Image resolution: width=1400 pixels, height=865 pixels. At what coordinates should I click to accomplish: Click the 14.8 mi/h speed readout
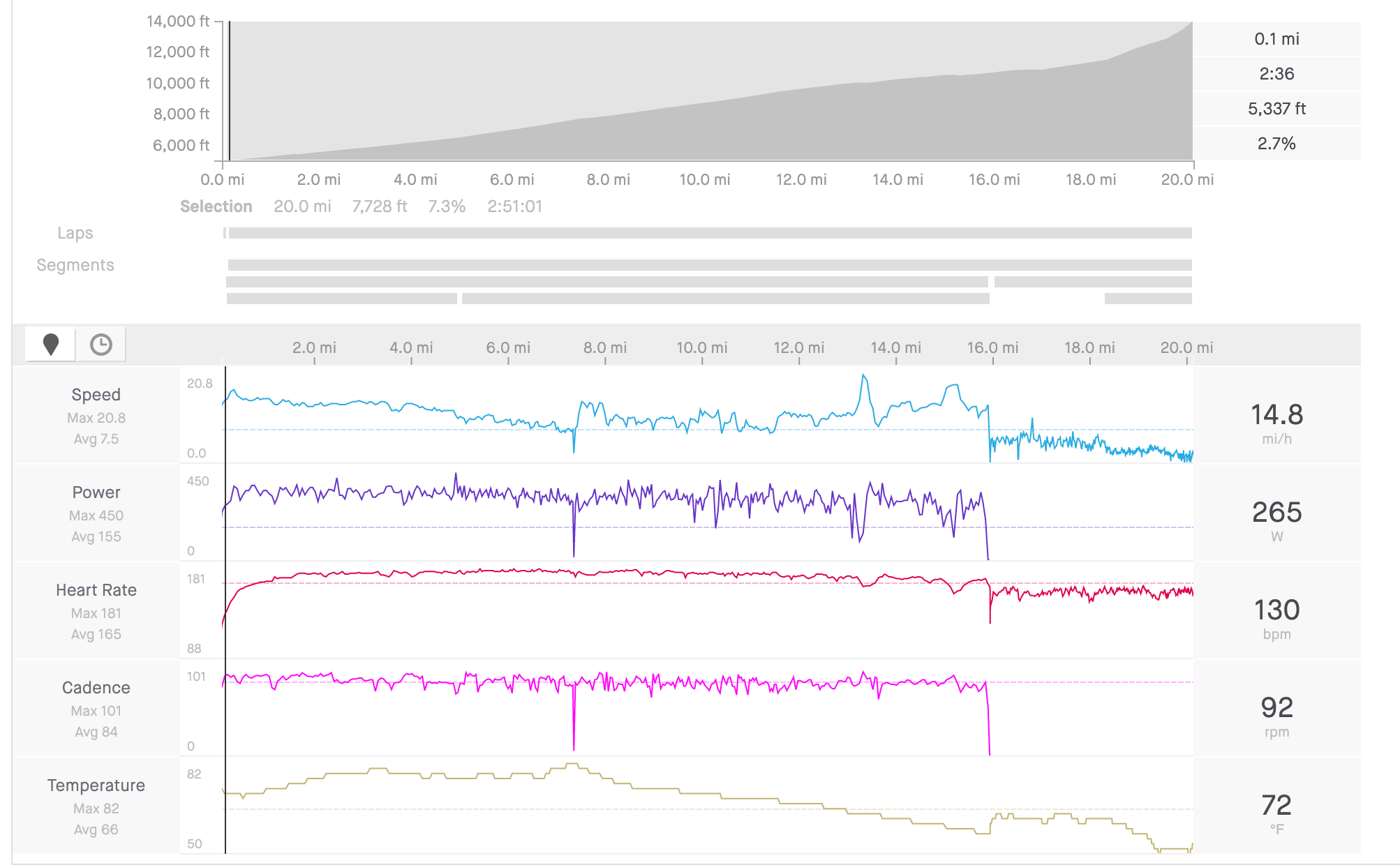click(x=1276, y=423)
